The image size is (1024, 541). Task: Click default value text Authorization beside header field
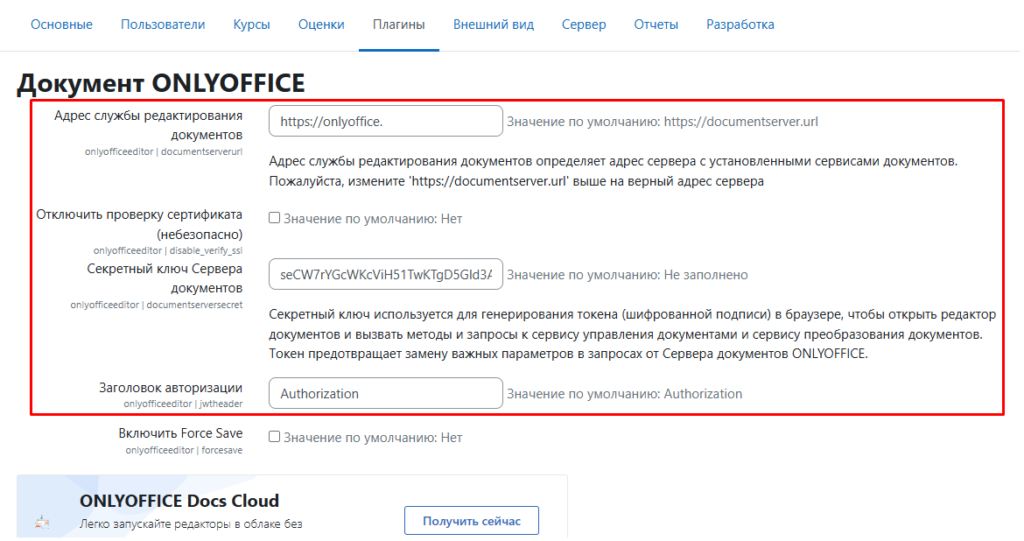coord(703,394)
